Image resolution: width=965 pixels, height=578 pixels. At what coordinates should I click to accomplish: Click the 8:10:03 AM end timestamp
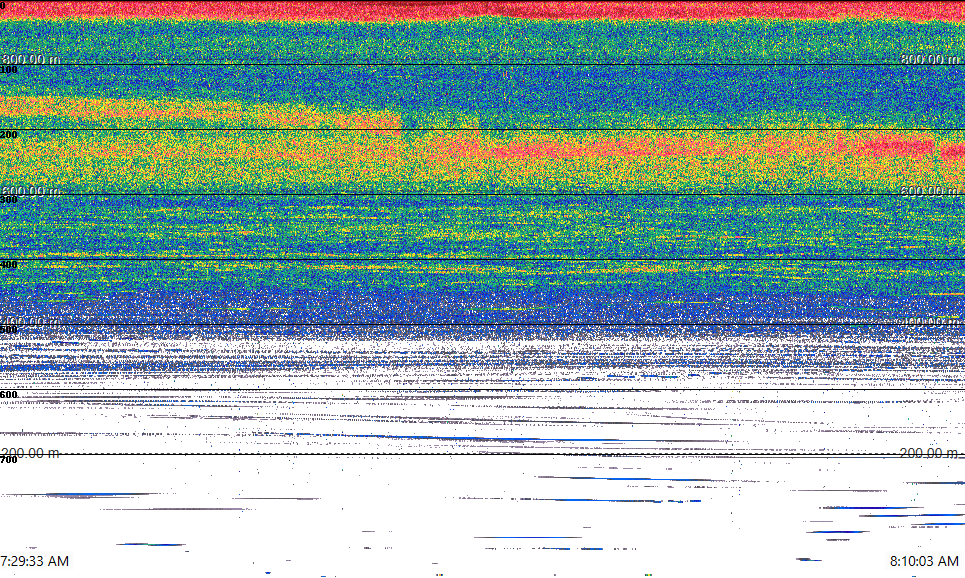924,561
